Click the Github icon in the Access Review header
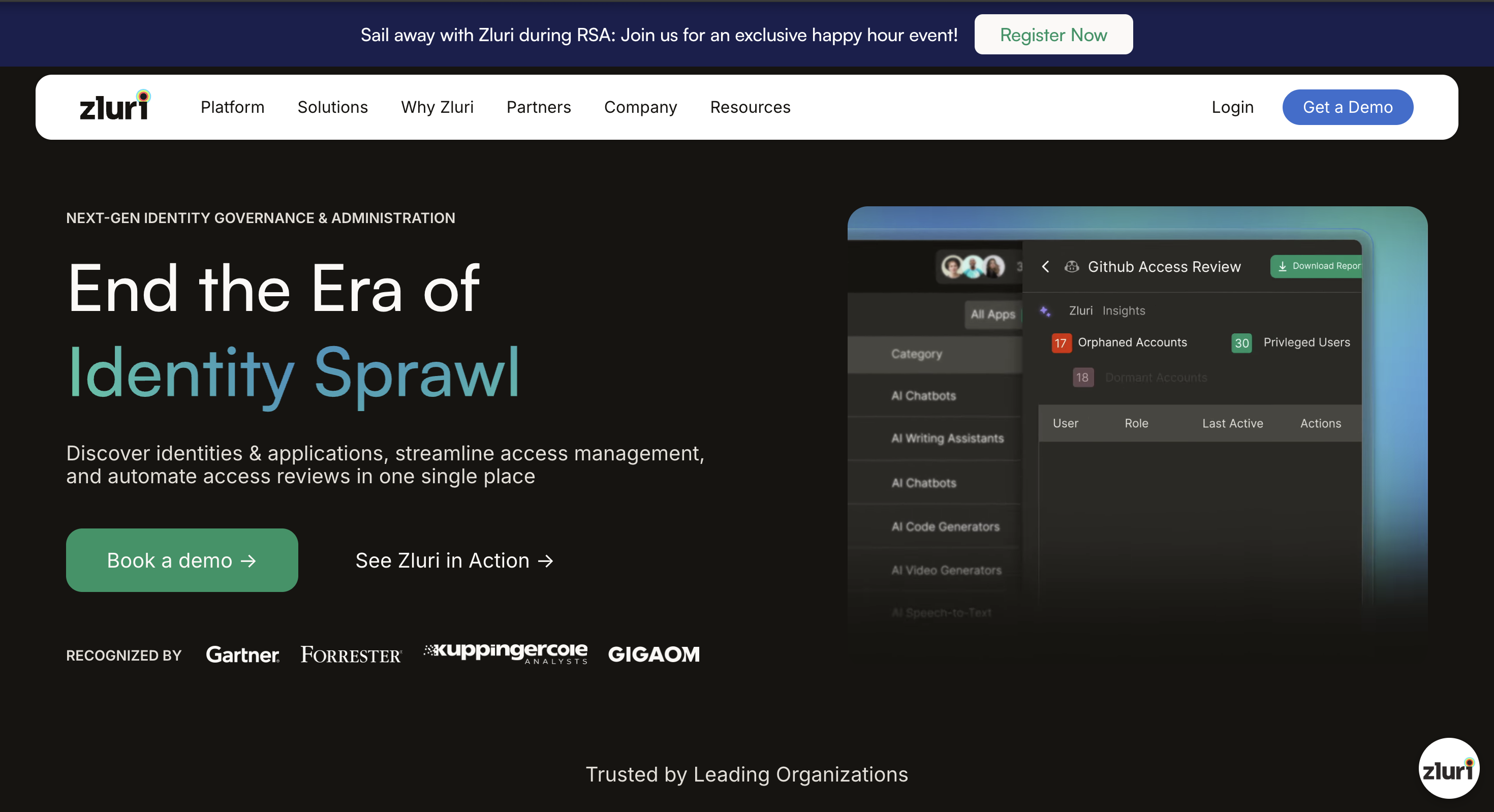The width and height of the screenshot is (1494, 812). click(1072, 267)
